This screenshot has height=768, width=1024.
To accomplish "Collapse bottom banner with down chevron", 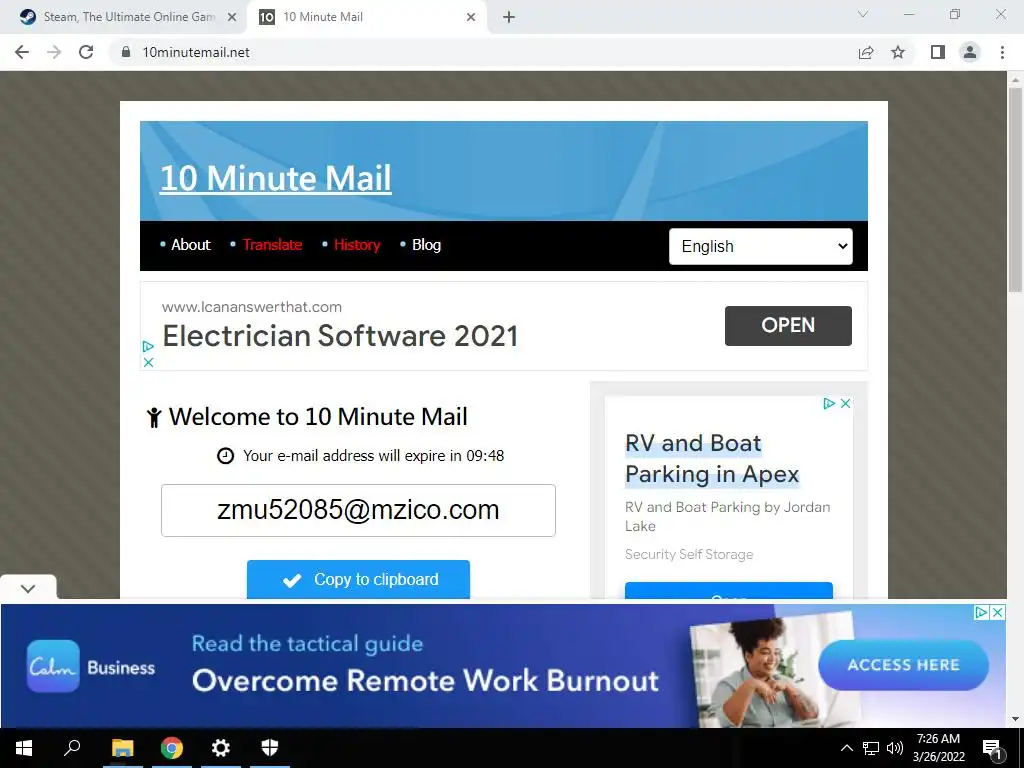I will (x=28, y=588).
